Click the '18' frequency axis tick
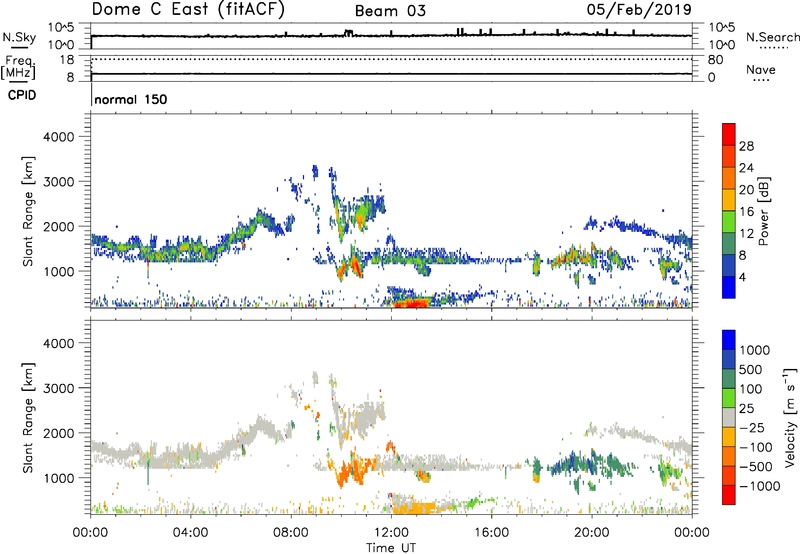 pyautogui.click(x=67, y=60)
